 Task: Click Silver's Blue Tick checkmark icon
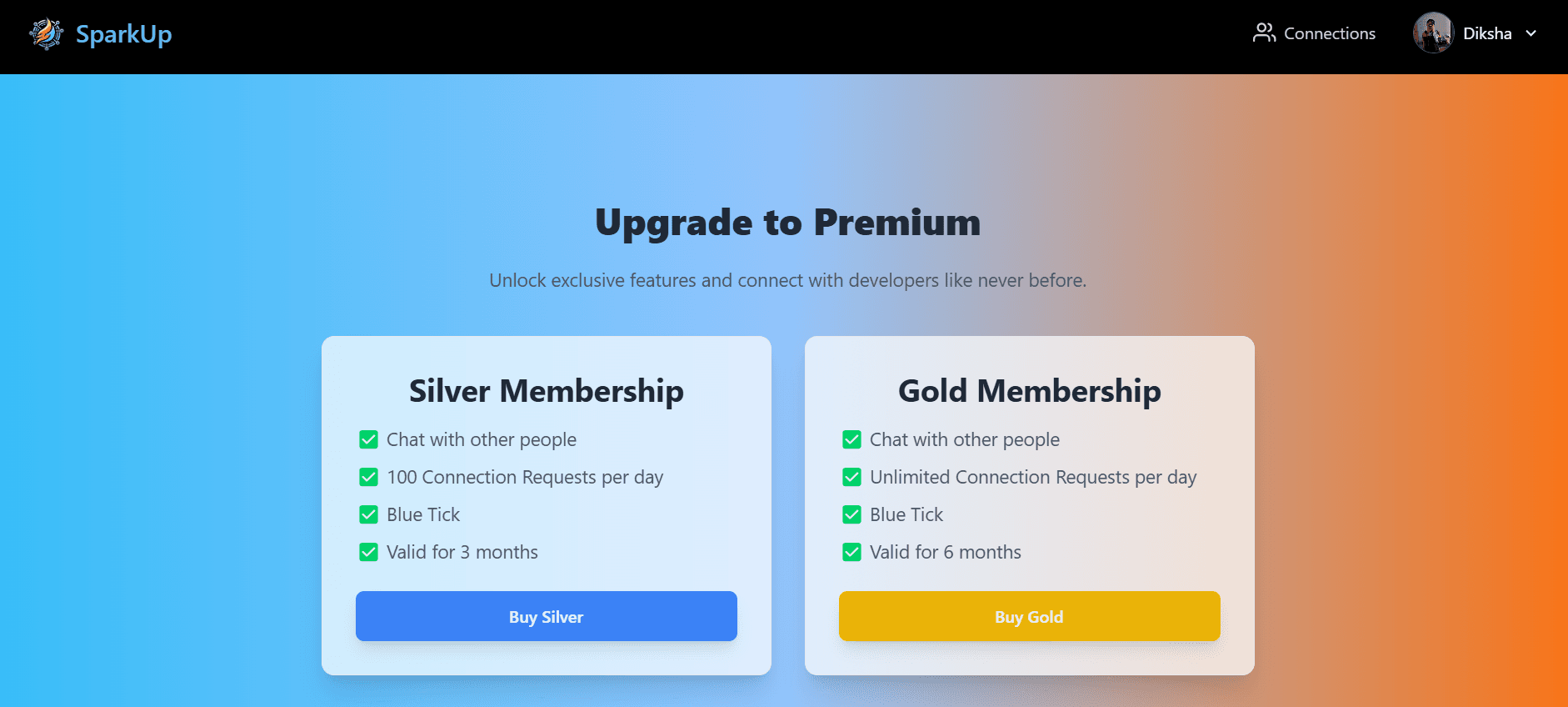(368, 514)
